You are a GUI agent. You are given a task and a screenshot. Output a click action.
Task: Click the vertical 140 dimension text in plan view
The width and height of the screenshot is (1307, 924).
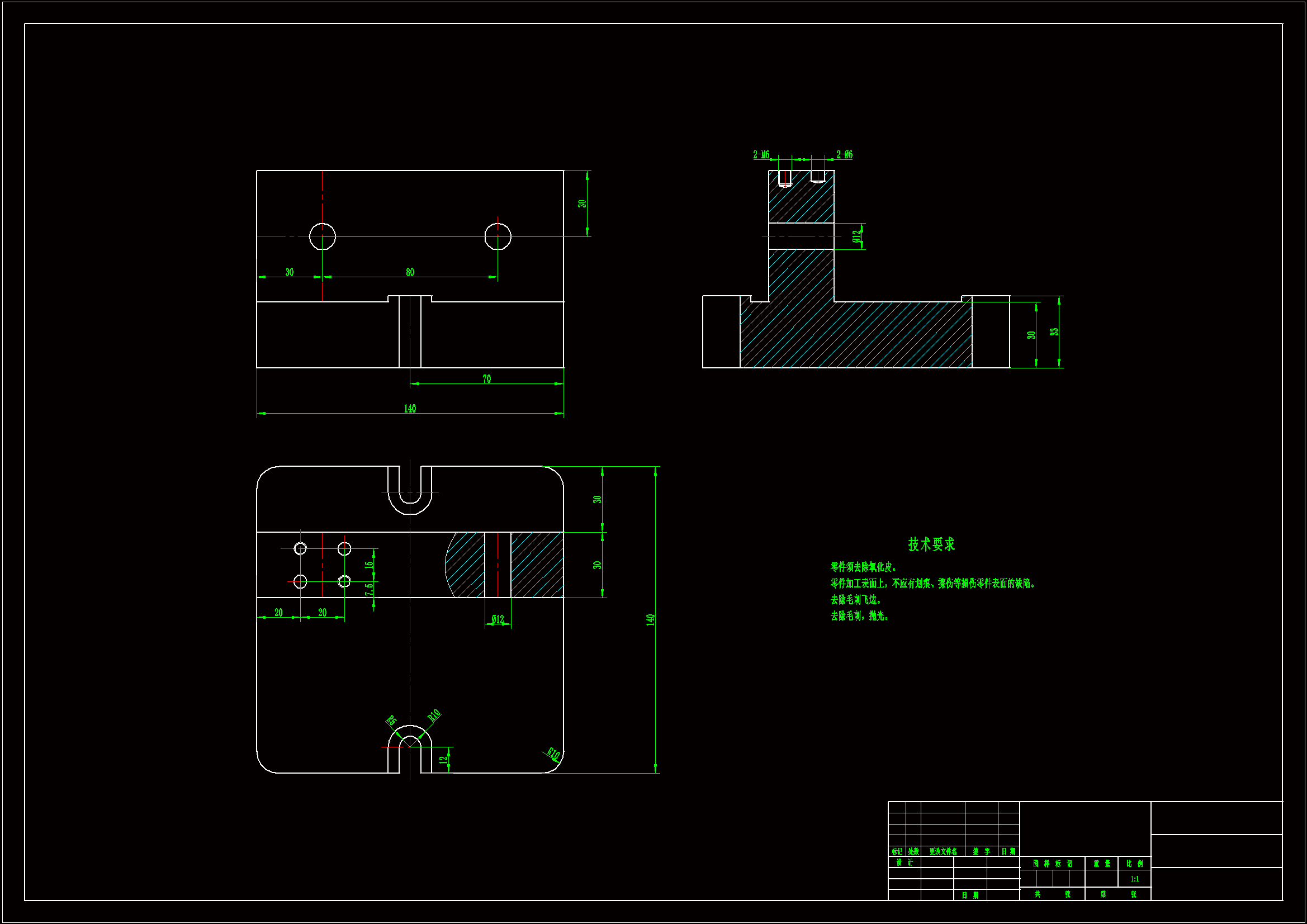click(650, 619)
